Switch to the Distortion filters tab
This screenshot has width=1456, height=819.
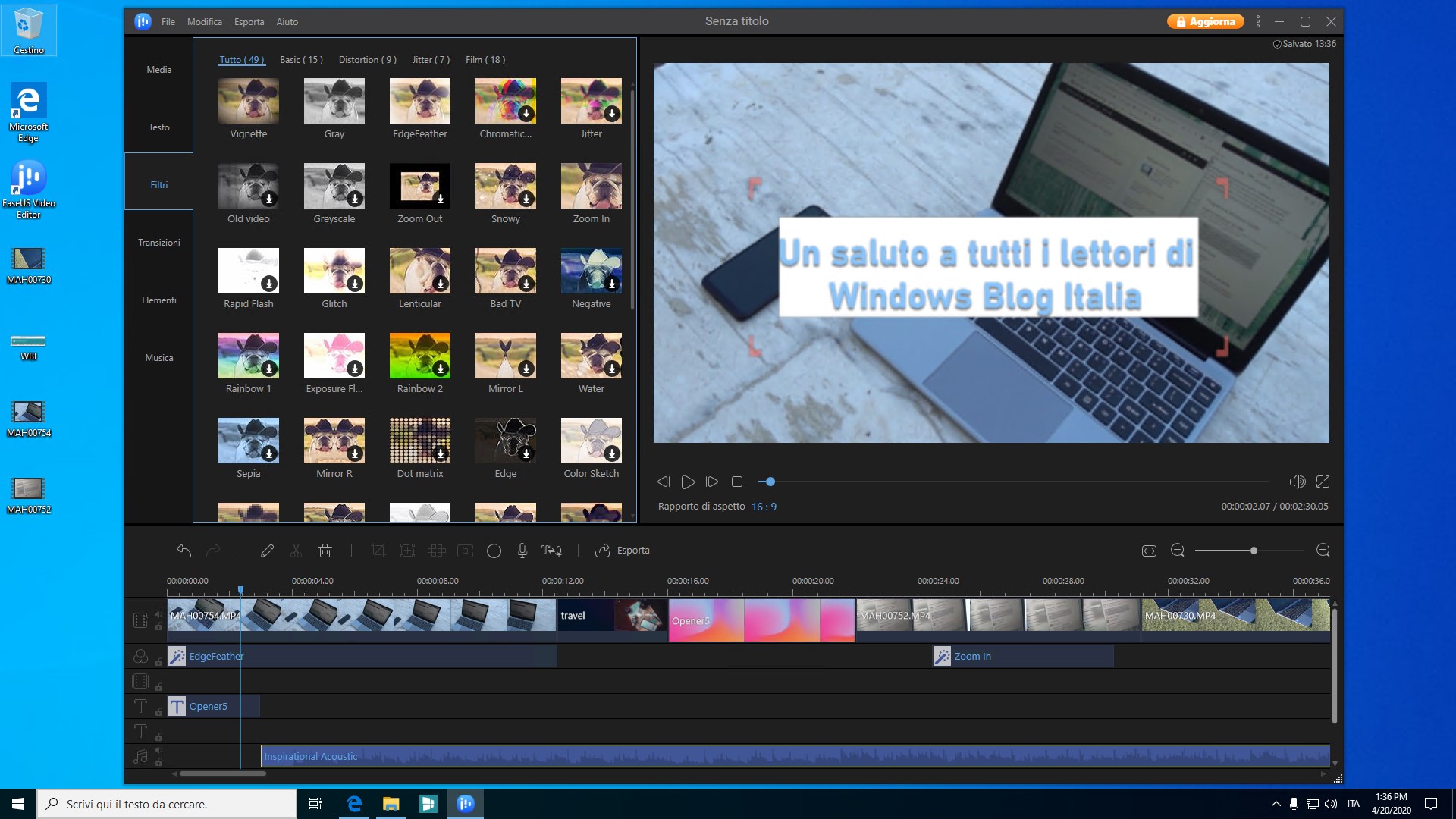[367, 60]
